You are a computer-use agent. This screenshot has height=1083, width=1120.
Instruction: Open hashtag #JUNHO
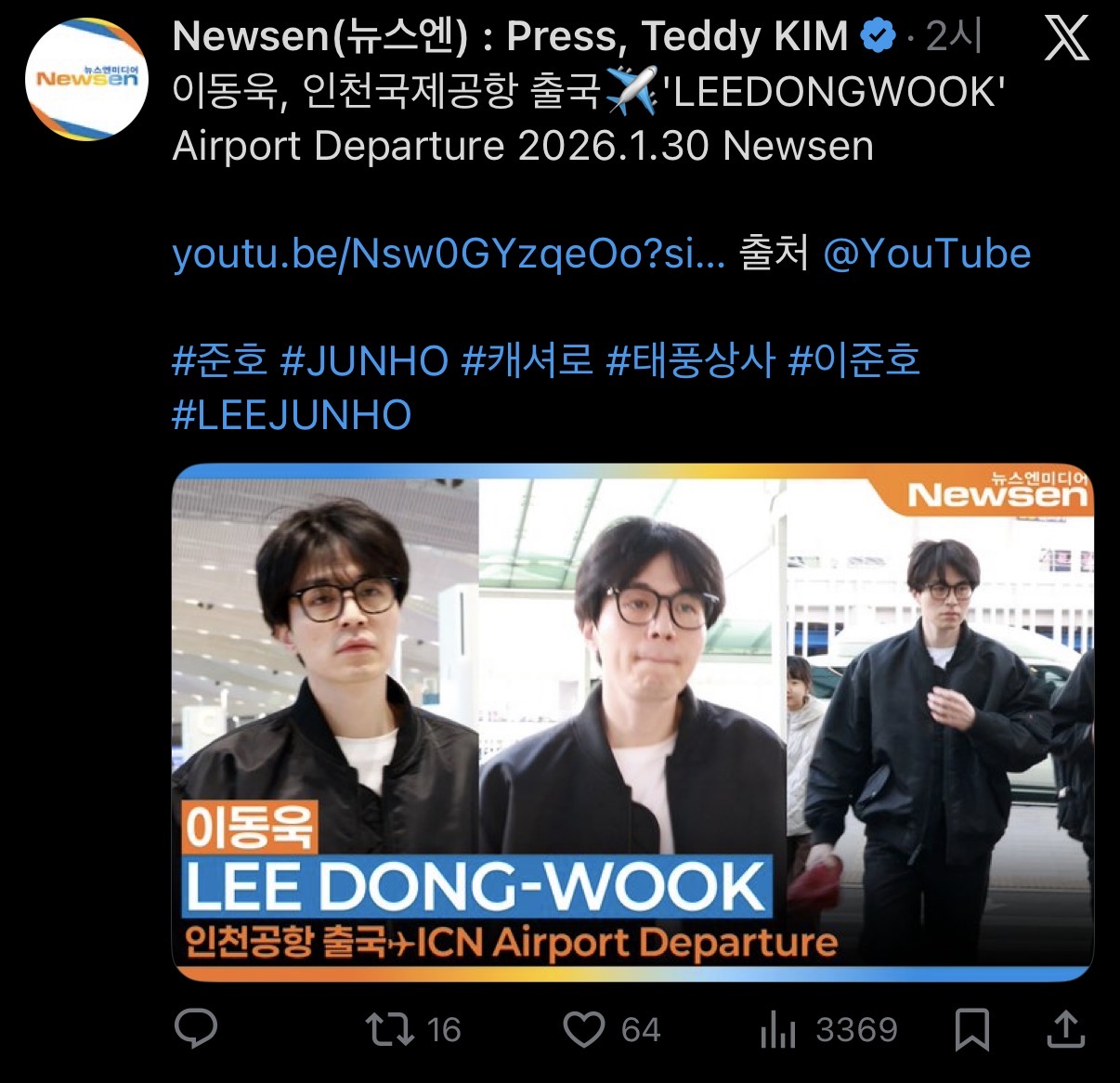pyautogui.click(x=364, y=359)
